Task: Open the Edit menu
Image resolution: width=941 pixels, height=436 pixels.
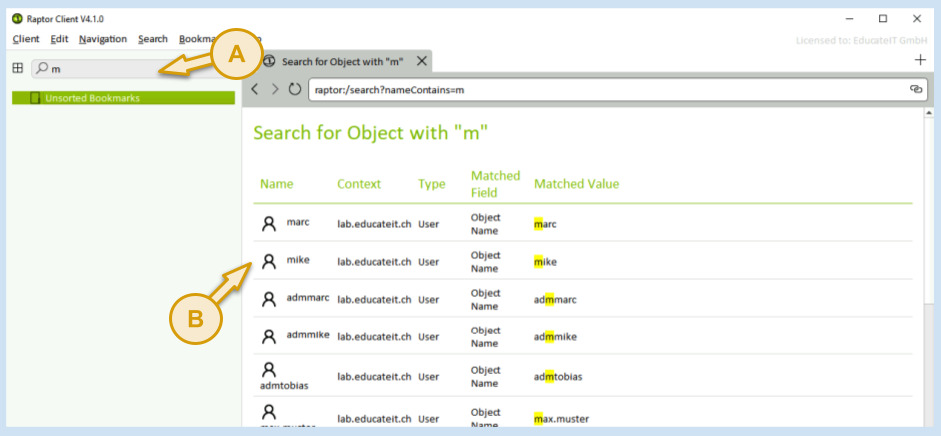Action: tap(59, 39)
